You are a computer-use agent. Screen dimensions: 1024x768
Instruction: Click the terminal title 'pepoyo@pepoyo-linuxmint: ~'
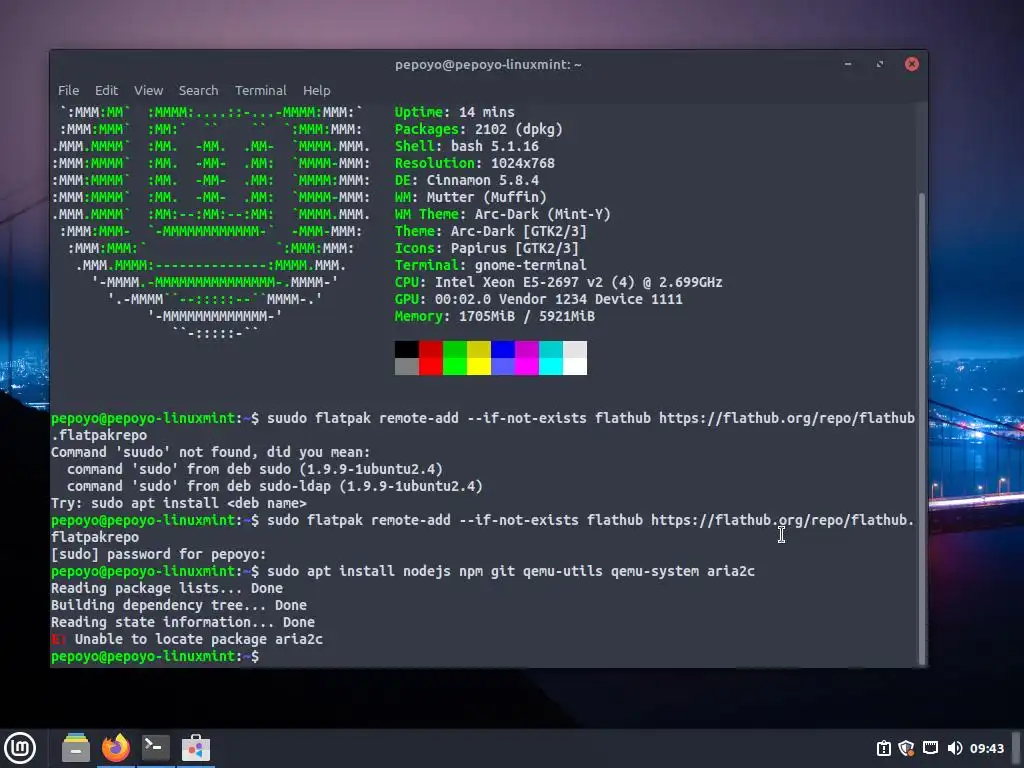click(488, 64)
